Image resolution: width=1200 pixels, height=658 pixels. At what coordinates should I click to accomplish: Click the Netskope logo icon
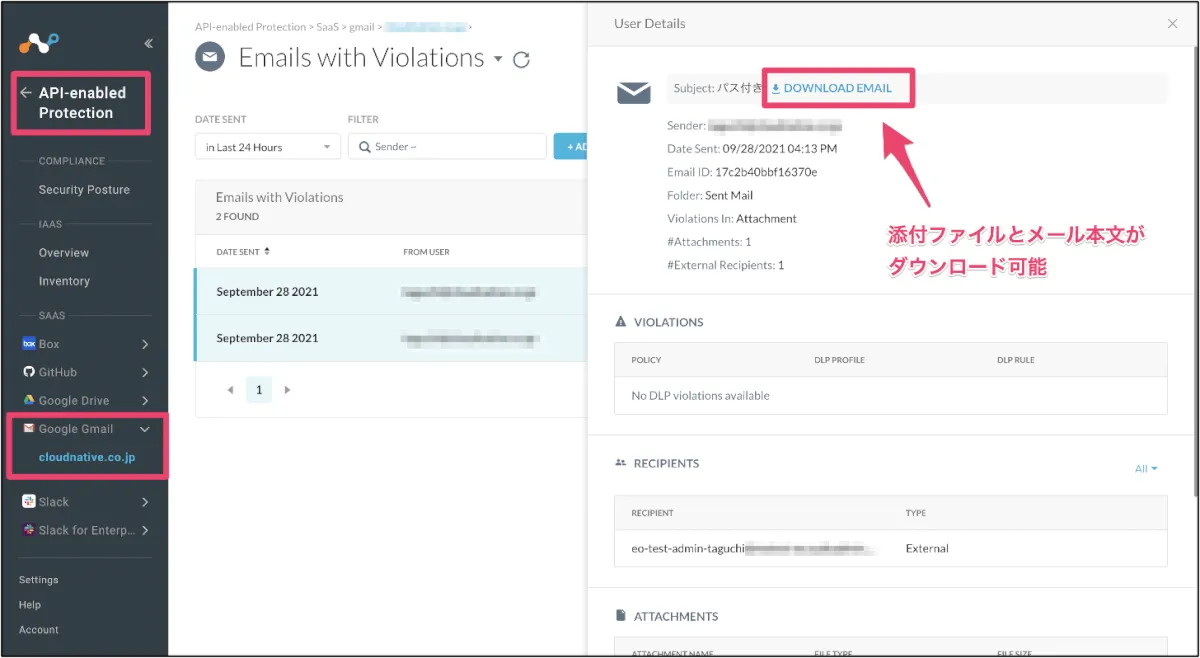click(x=40, y=43)
